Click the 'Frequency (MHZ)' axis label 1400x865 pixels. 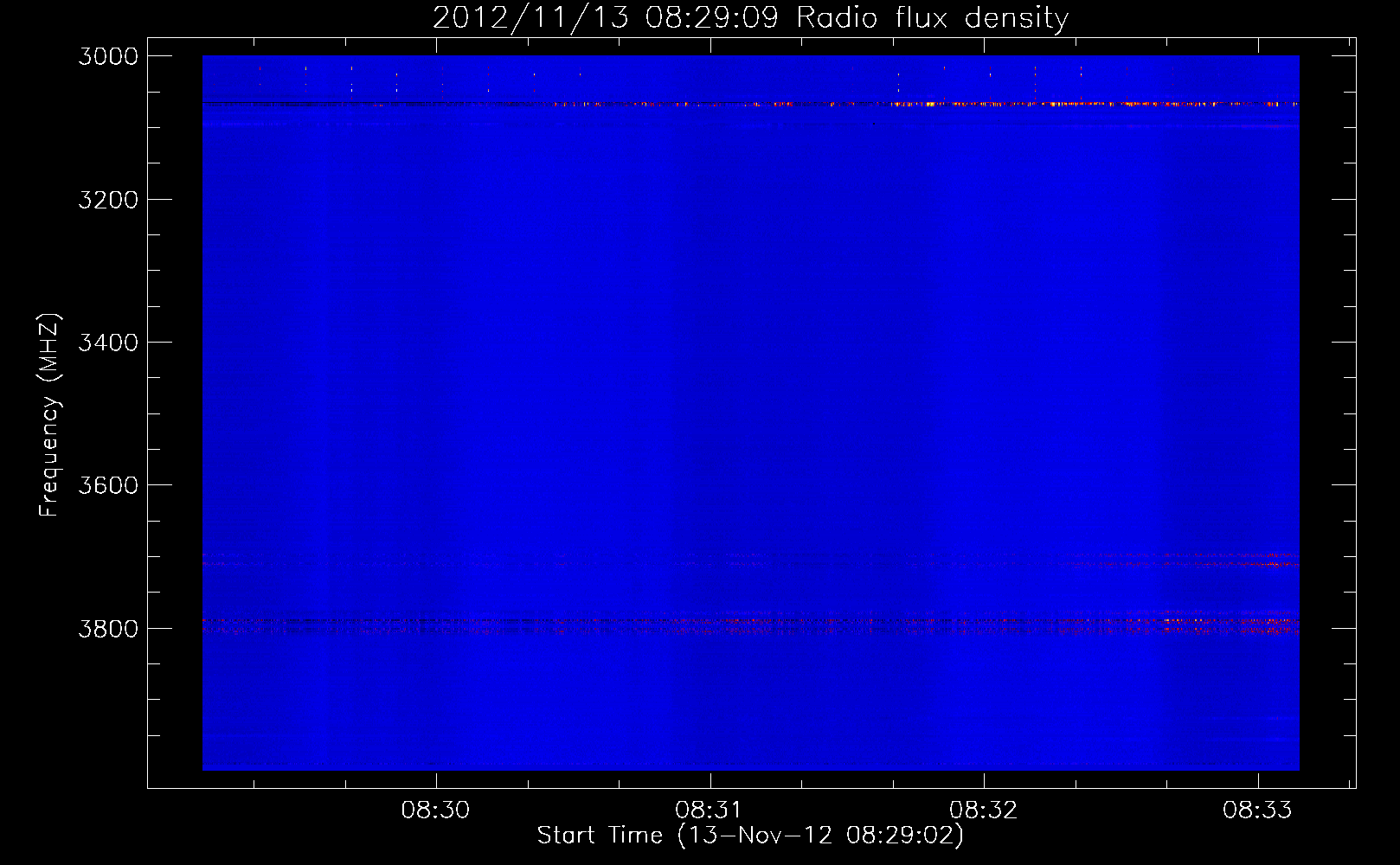tap(50, 415)
